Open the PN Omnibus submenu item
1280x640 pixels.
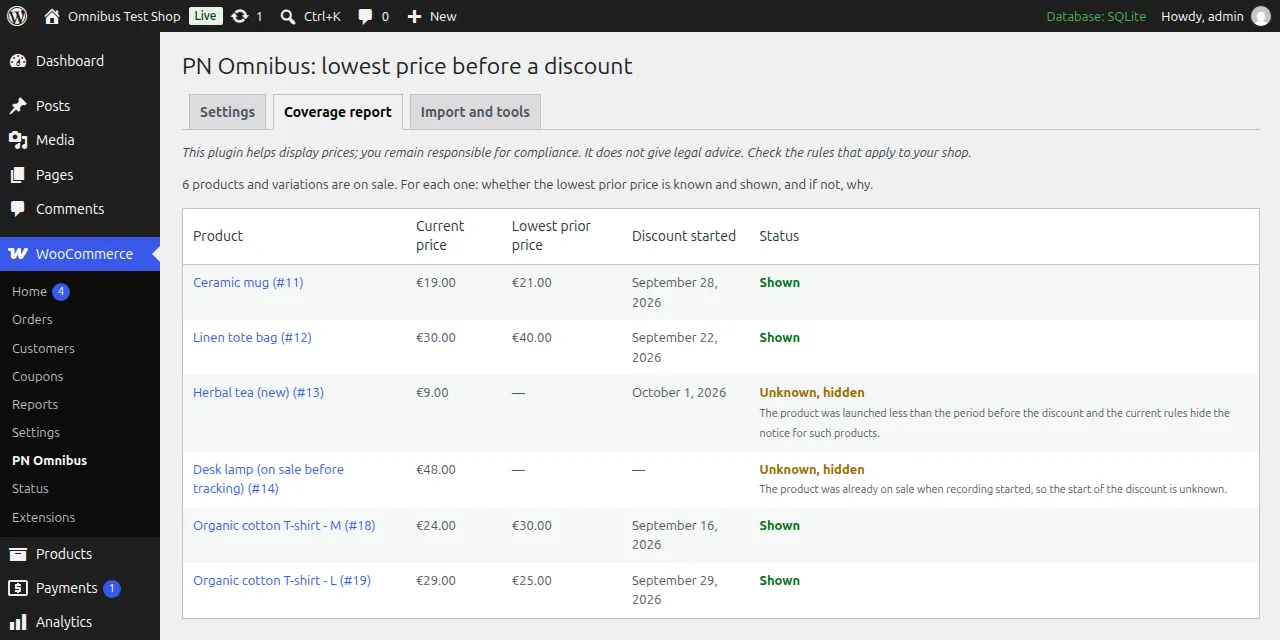(49, 461)
